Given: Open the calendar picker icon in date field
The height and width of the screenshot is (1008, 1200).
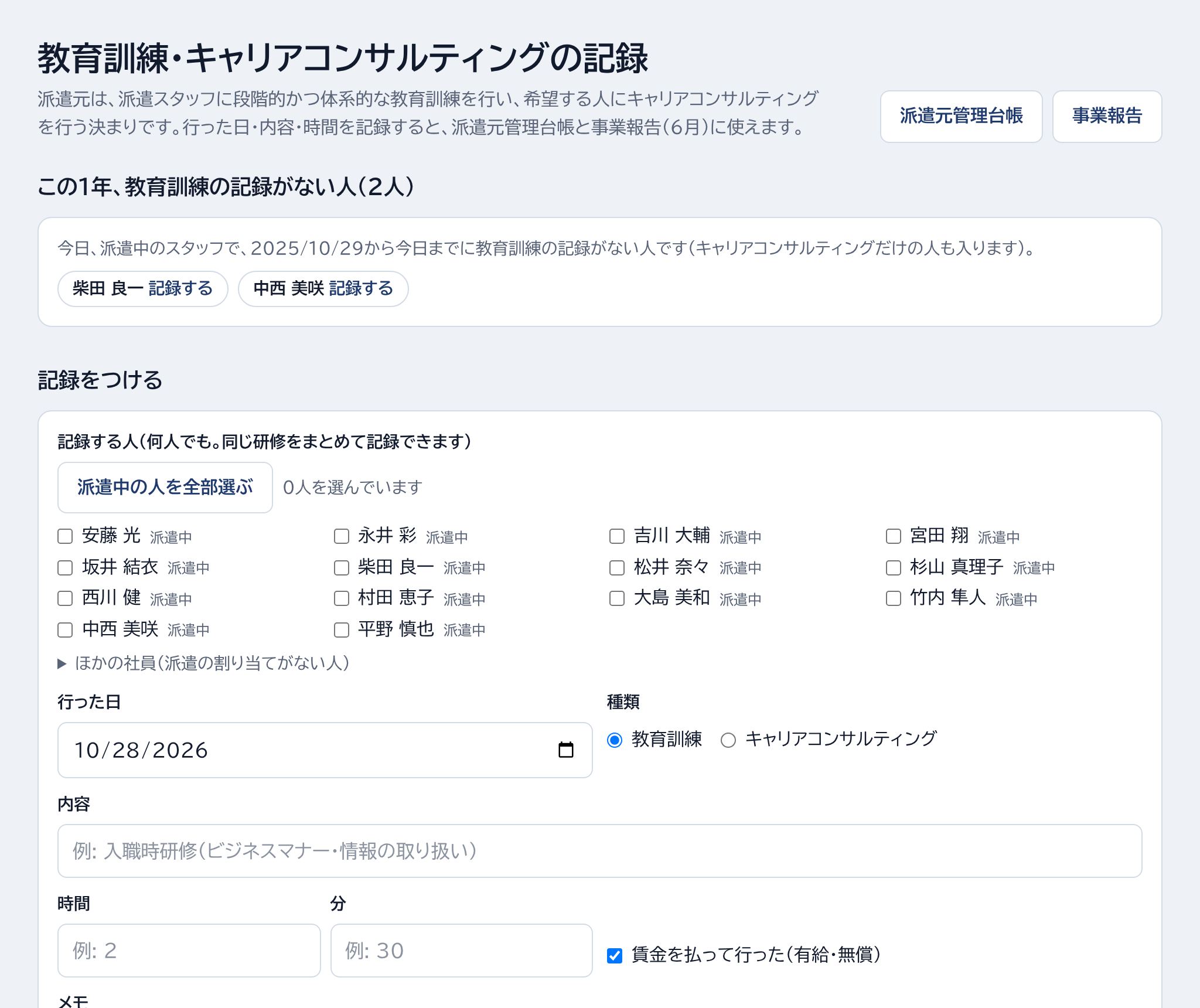Looking at the screenshot, I should (x=565, y=750).
